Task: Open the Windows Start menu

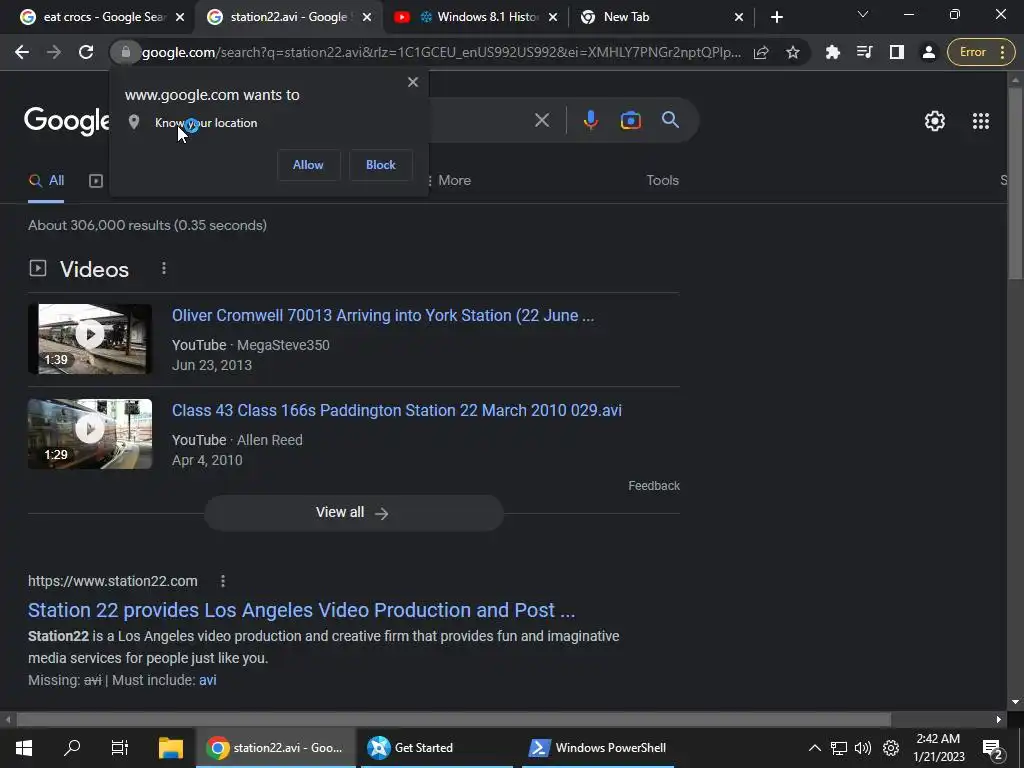Action: (24, 748)
